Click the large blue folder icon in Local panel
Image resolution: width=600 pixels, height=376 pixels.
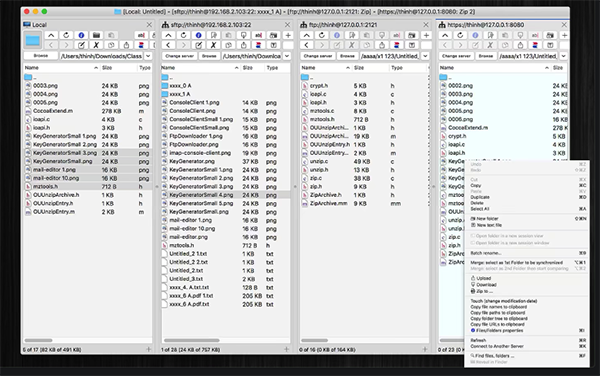pyautogui.click(x=33, y=40)
